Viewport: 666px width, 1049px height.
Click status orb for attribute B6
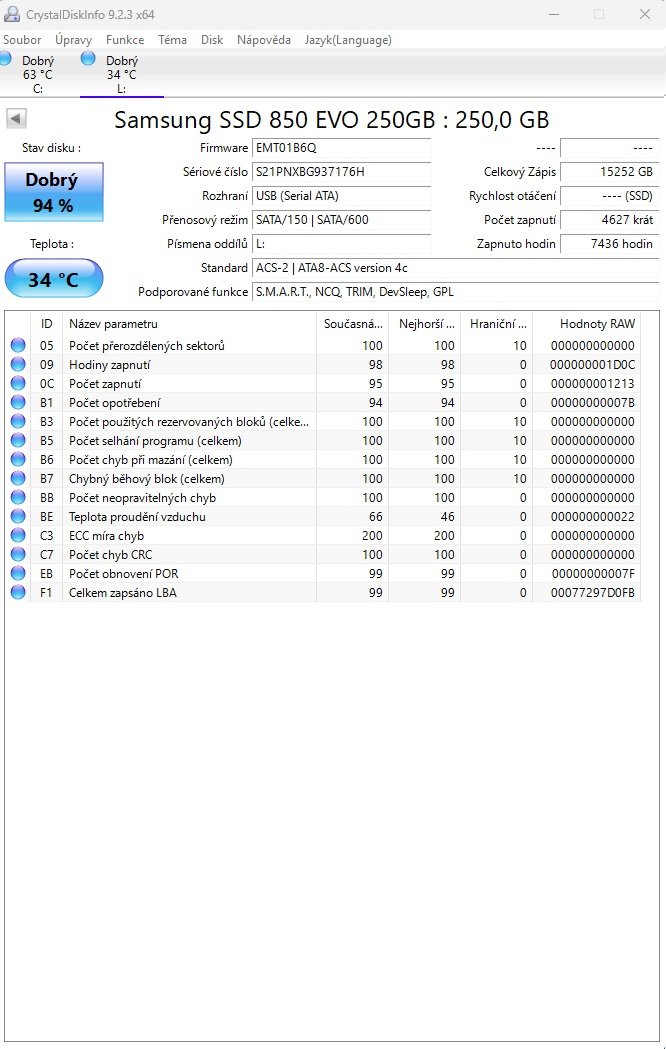18,460
